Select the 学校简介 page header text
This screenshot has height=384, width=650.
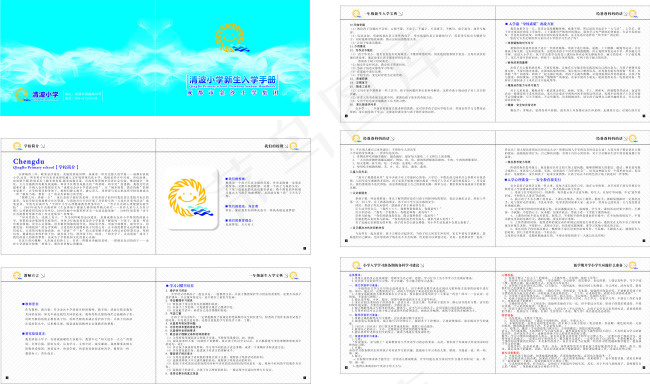(x=32, y=146)
